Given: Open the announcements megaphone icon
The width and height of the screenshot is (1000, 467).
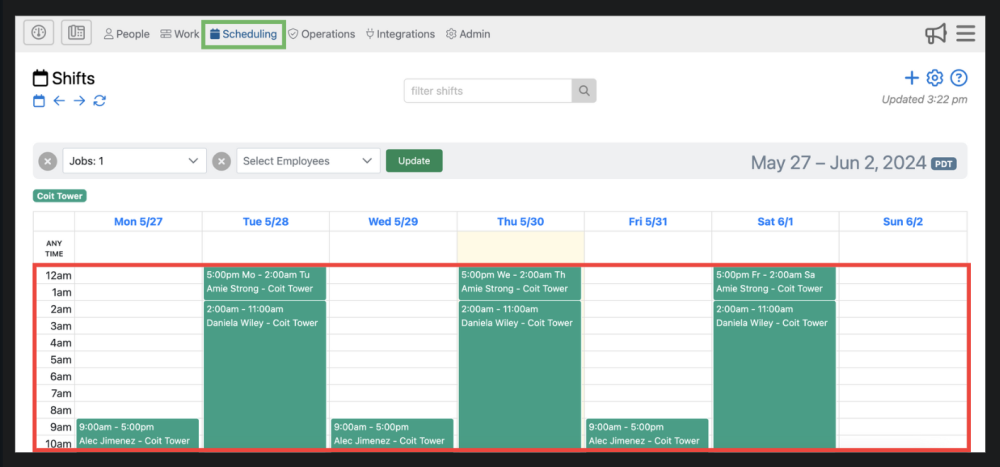Looking at the screenshot, I should (936, 34).
